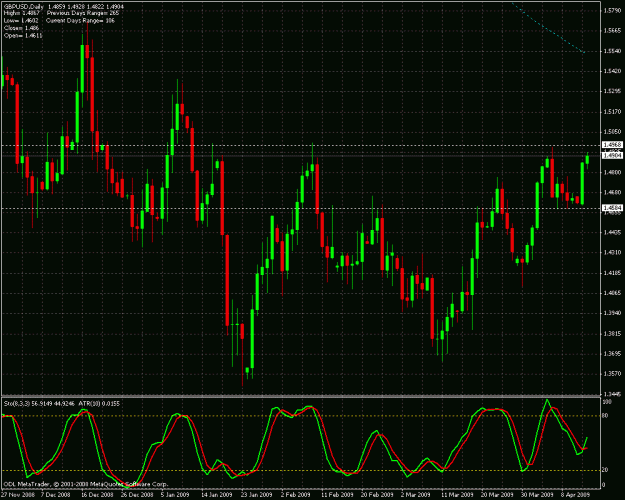Click the stochastic 20 level label
This screenshot has width=625, height=500.
(x=605, y=470)
